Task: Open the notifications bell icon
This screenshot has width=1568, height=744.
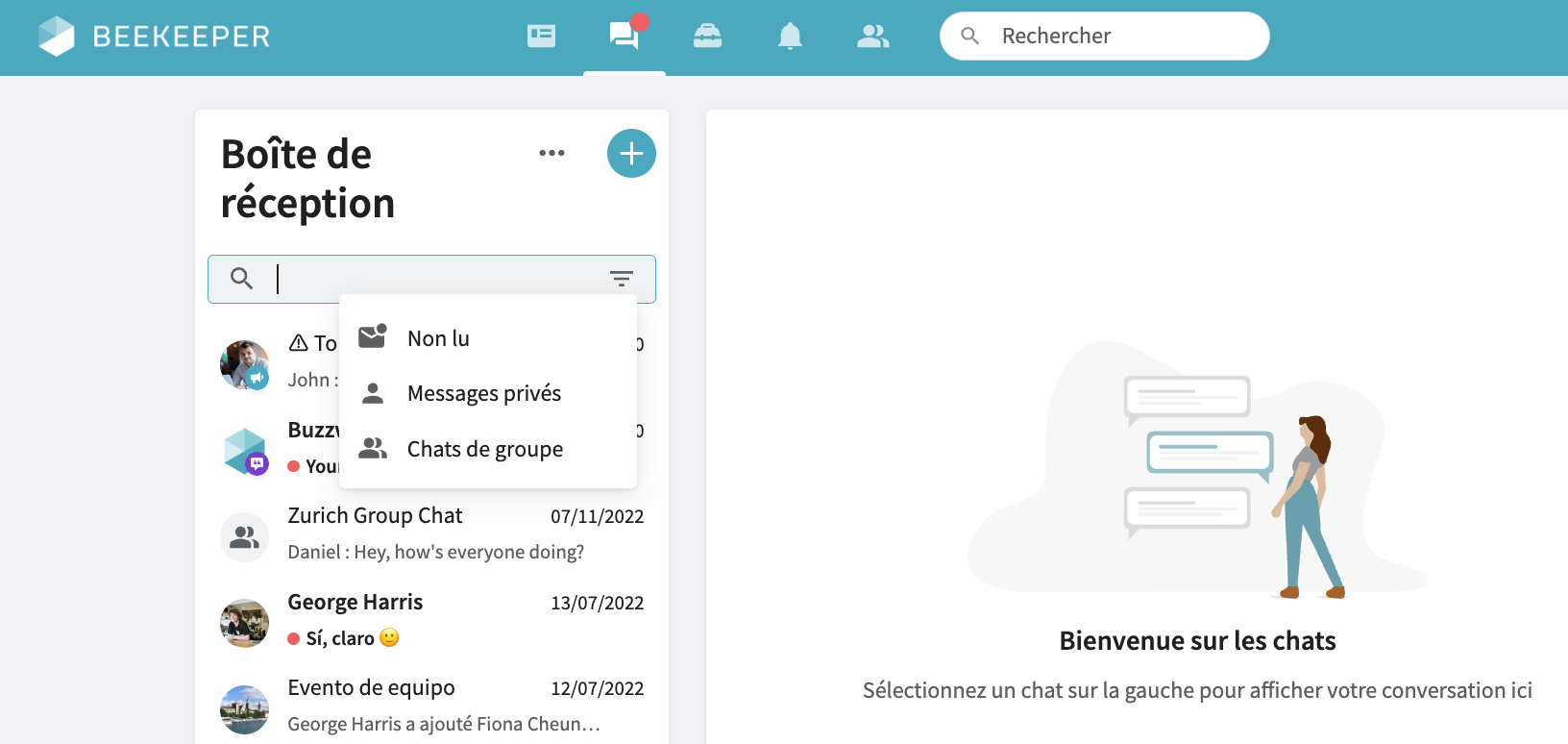Action: 790,37
